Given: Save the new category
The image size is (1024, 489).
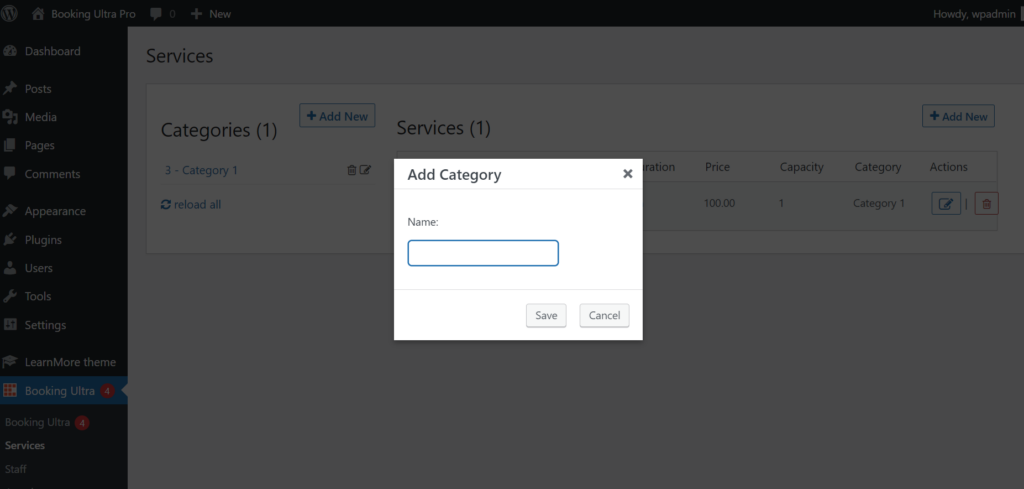Looking at the screenshot, I should [x=546, y=315].
